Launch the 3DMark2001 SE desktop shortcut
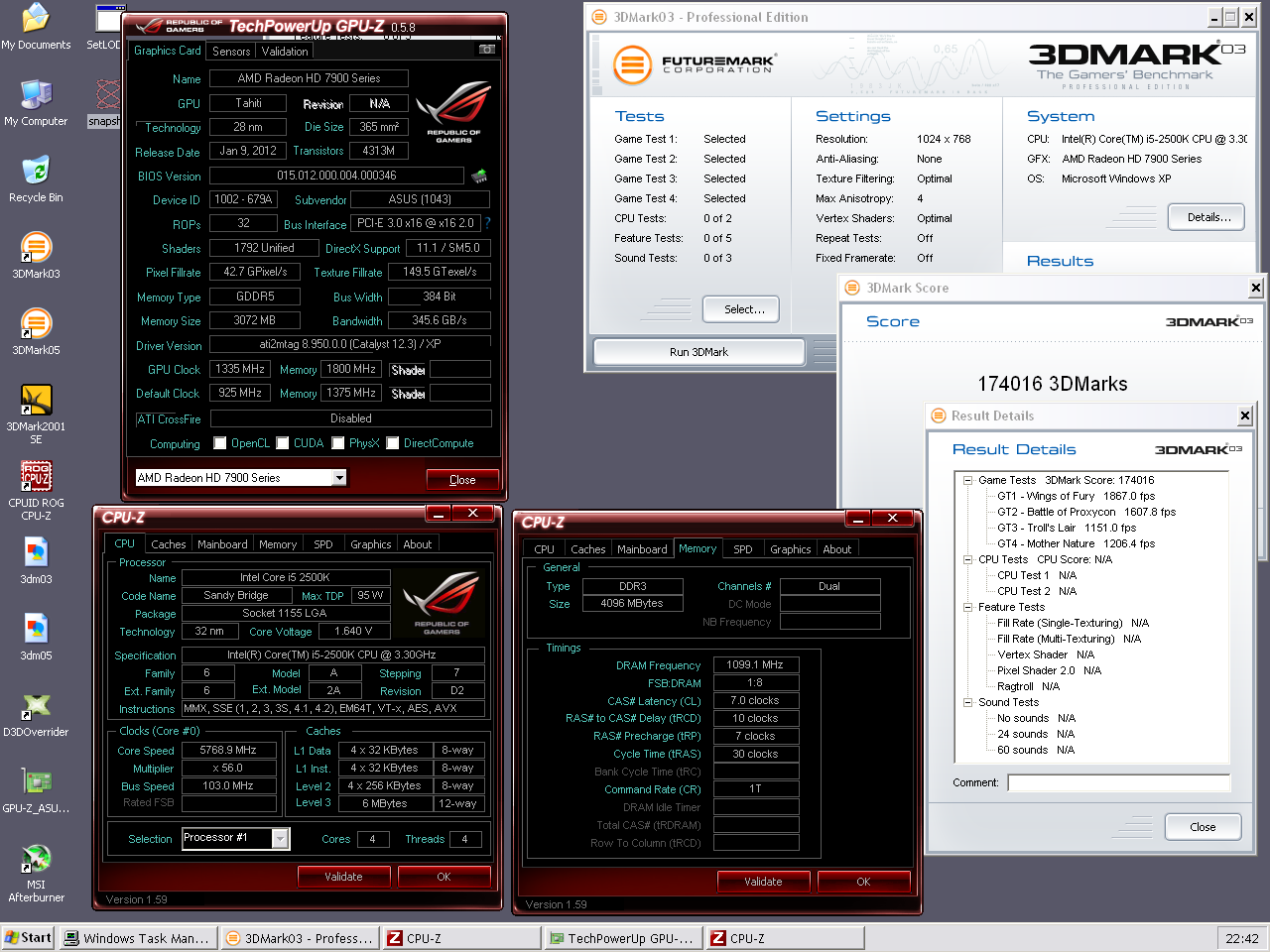Image resolution: width=1270 pixels, height=952 pixels. [x=36, y=414]
